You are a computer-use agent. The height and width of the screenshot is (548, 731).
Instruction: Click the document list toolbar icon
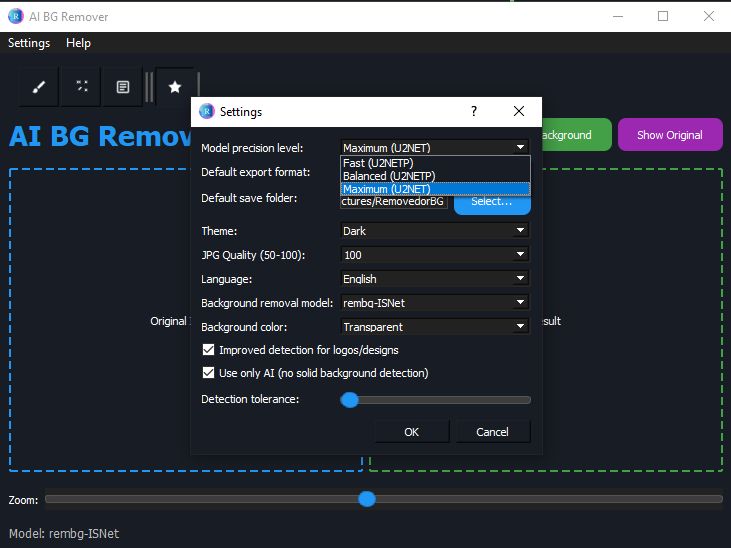122,87
